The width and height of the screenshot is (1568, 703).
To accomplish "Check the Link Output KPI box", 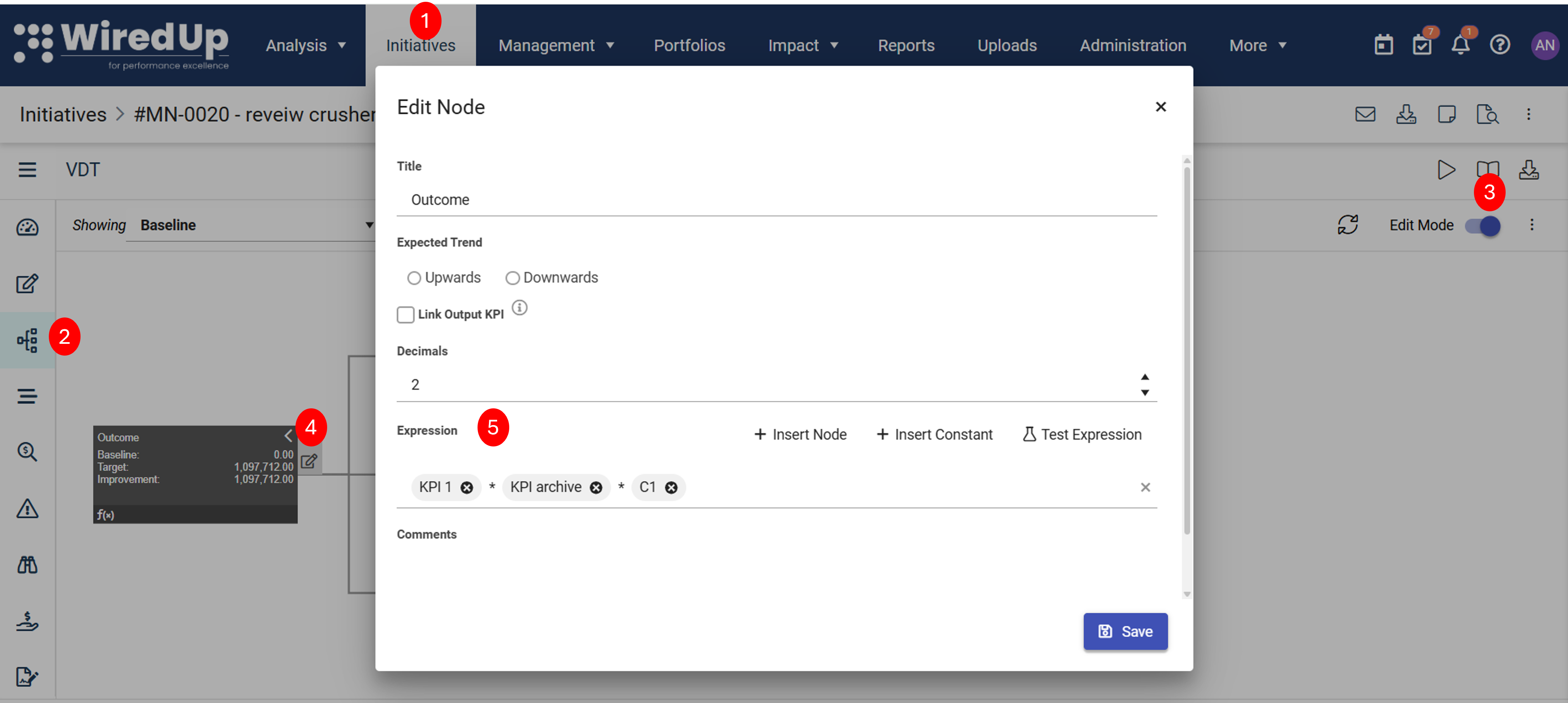I will pos(406,315).
